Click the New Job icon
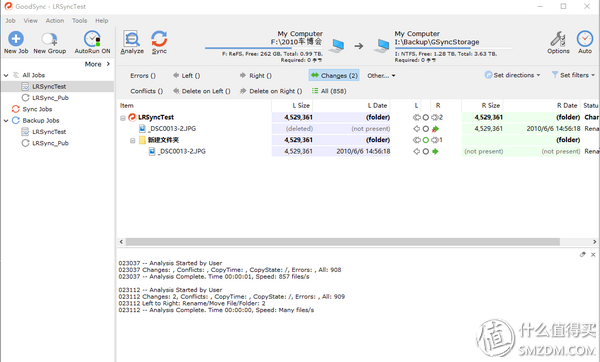This screenshot has height=362, width=600. tap(16, 39)
